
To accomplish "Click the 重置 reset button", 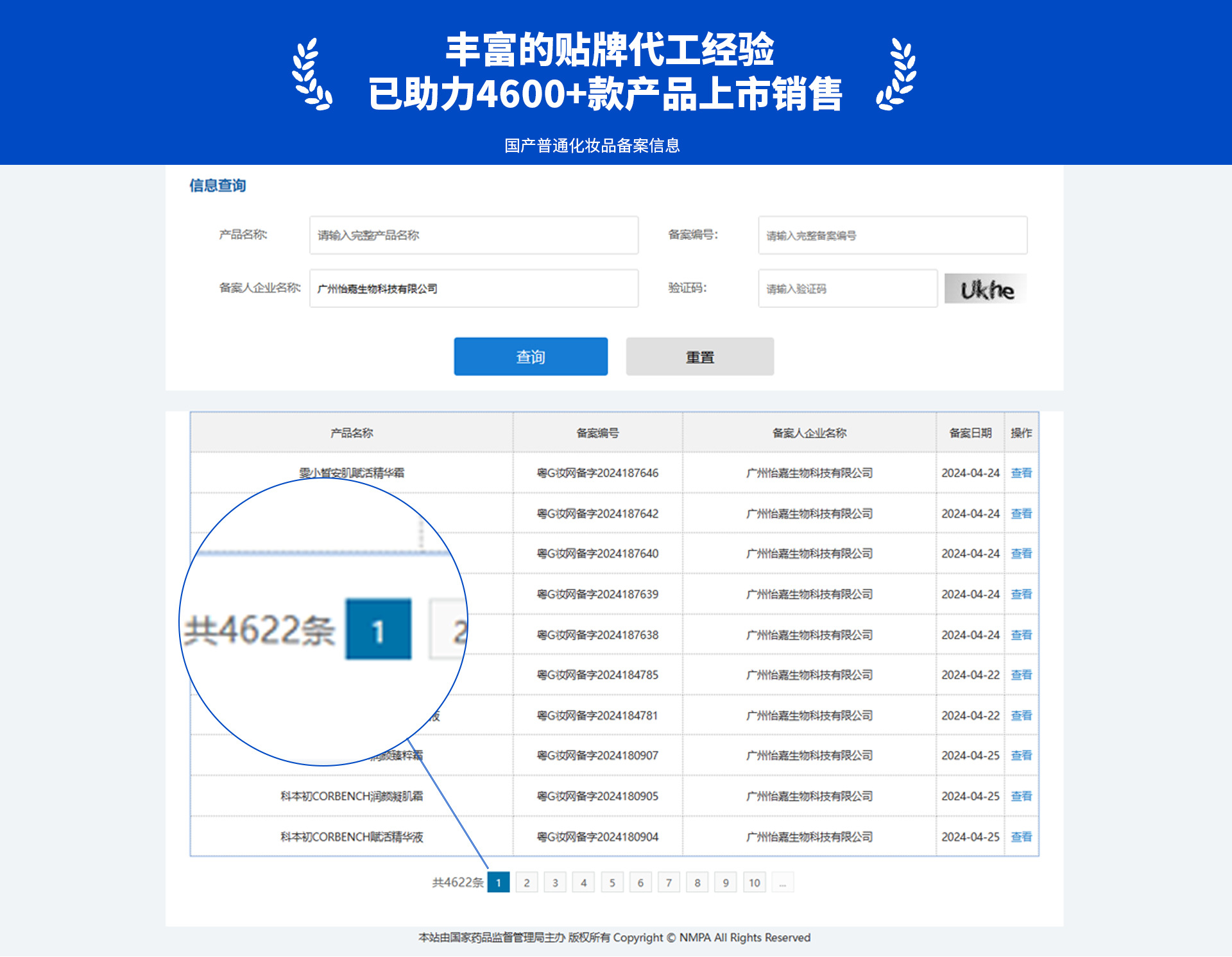I will [699, 357].
